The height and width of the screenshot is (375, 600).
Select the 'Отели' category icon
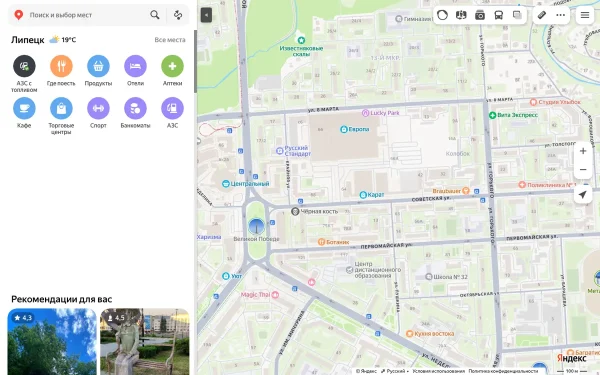135,66
